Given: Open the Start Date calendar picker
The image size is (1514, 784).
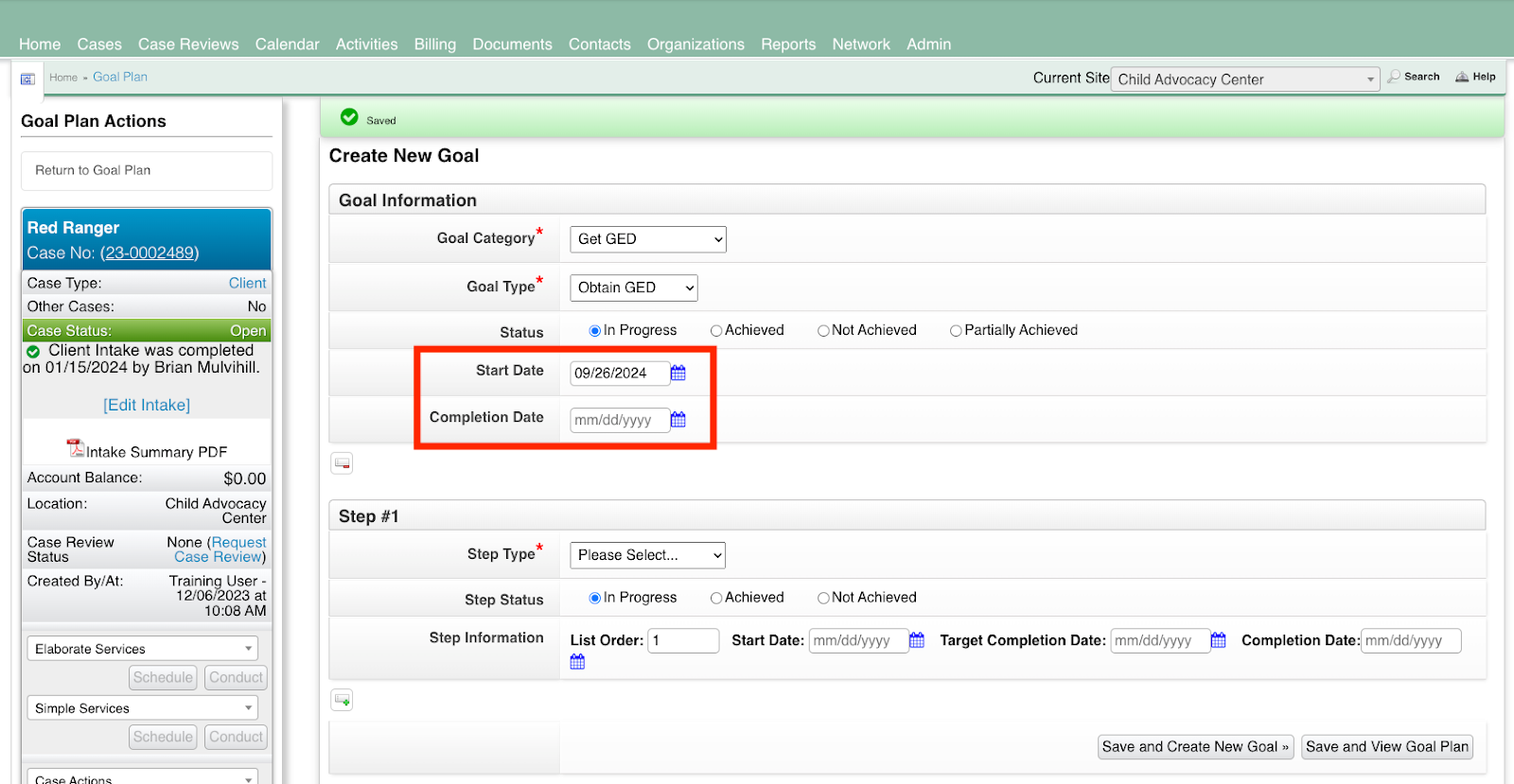Looking at the screenshot, I should coord(678,373).
